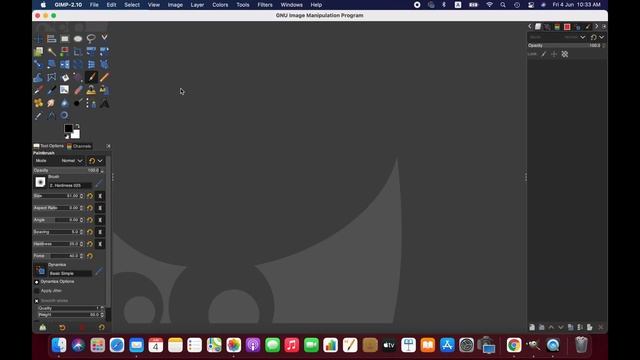
Task: Reset colors to default black and white
Action: pos(67,137)
